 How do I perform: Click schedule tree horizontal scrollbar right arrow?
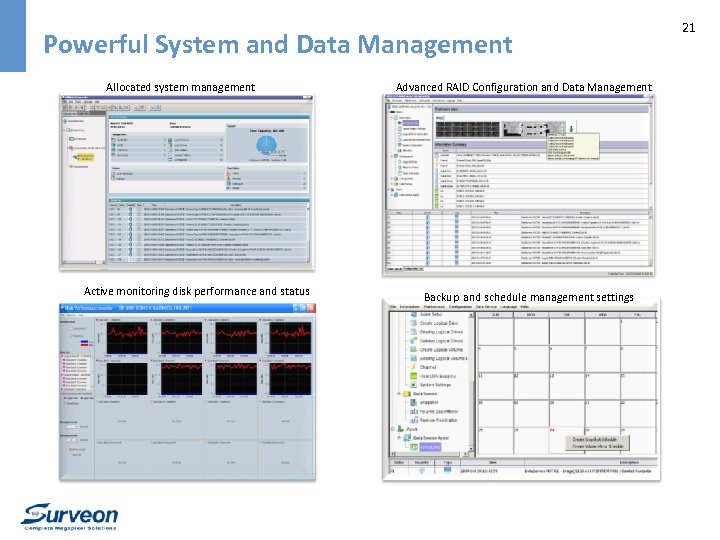tap(466, 454)
